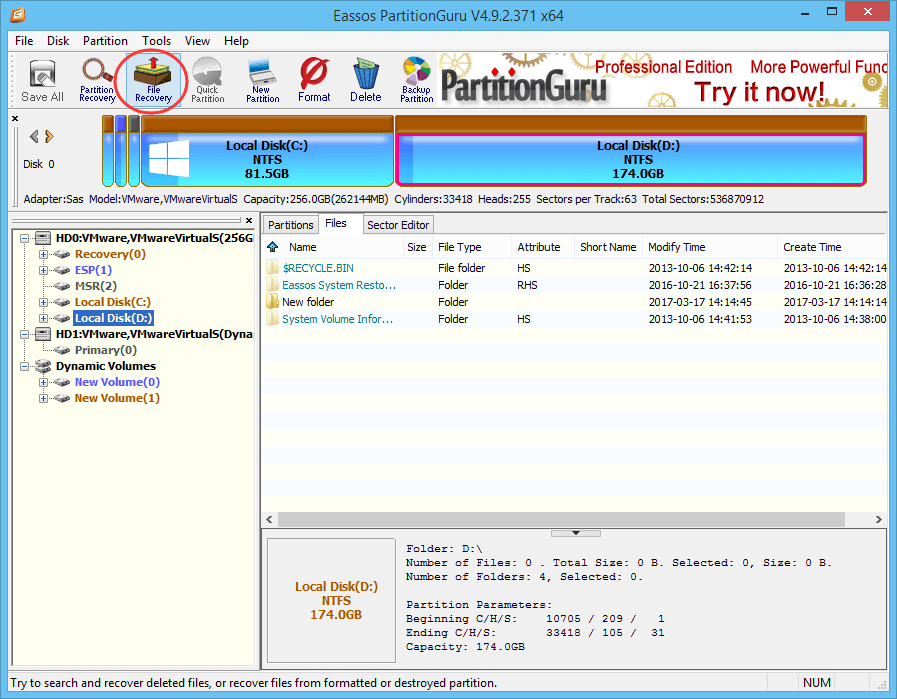
Task: Switch to the Sector Editor tab
Action: click(x=398, y=225)
